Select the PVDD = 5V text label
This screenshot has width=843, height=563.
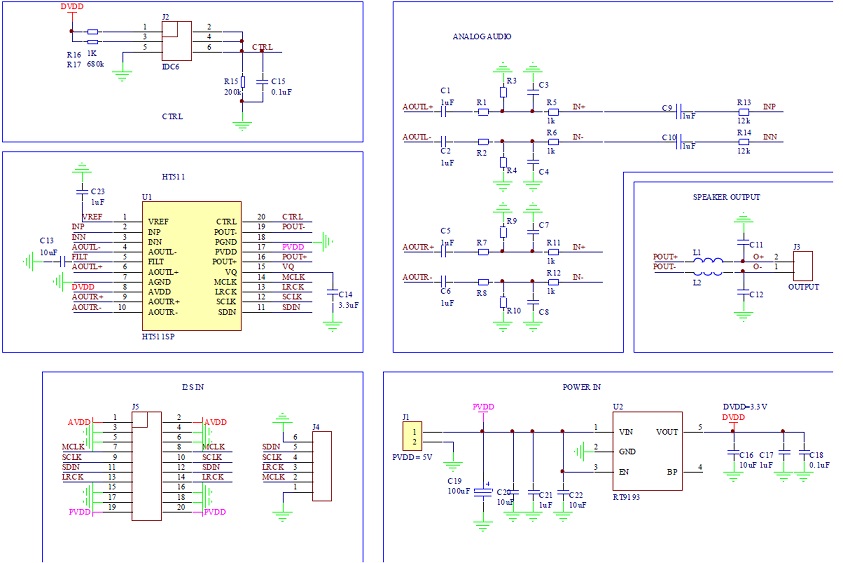click(411, 458)
